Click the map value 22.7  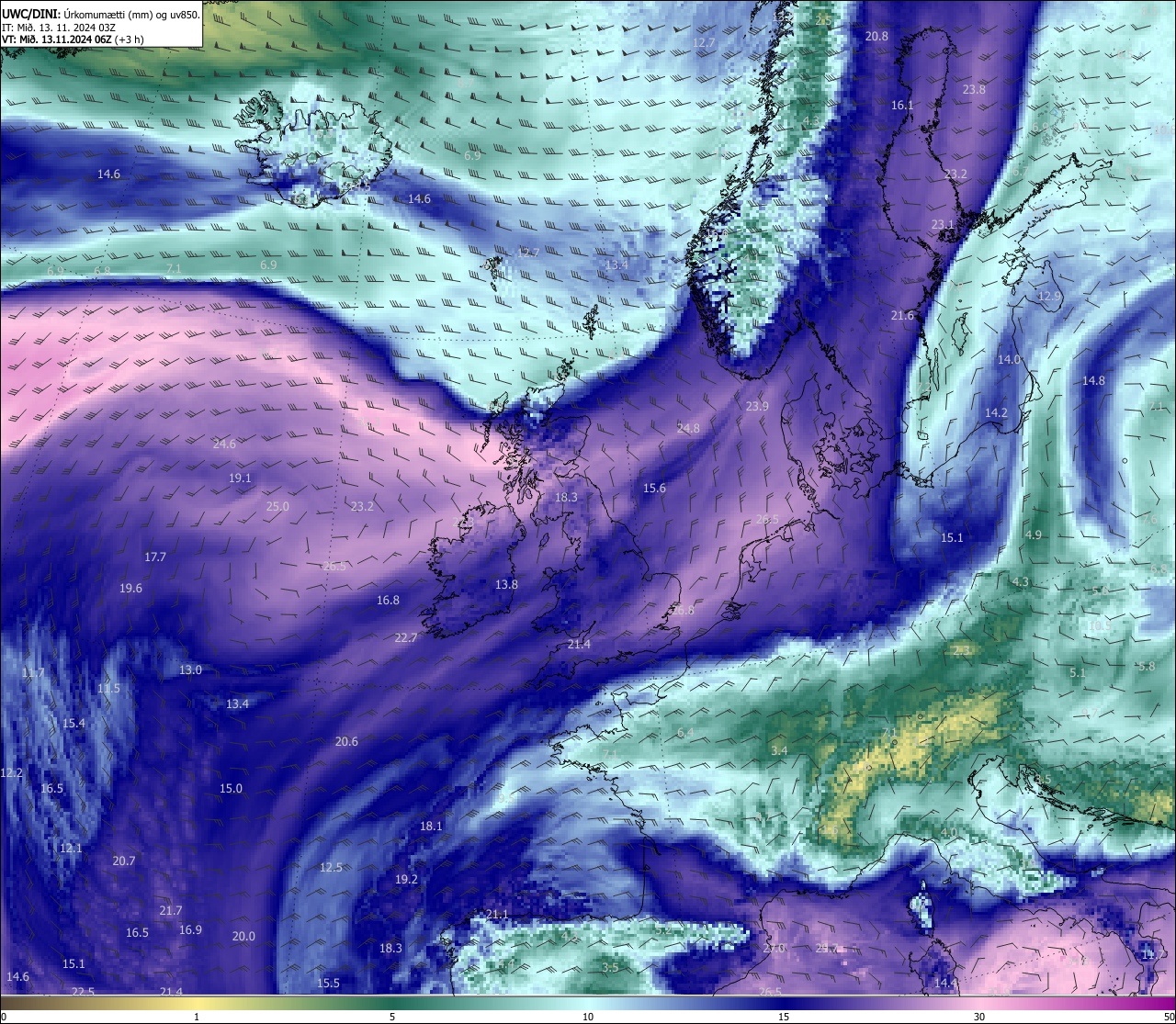pos(406,638)
